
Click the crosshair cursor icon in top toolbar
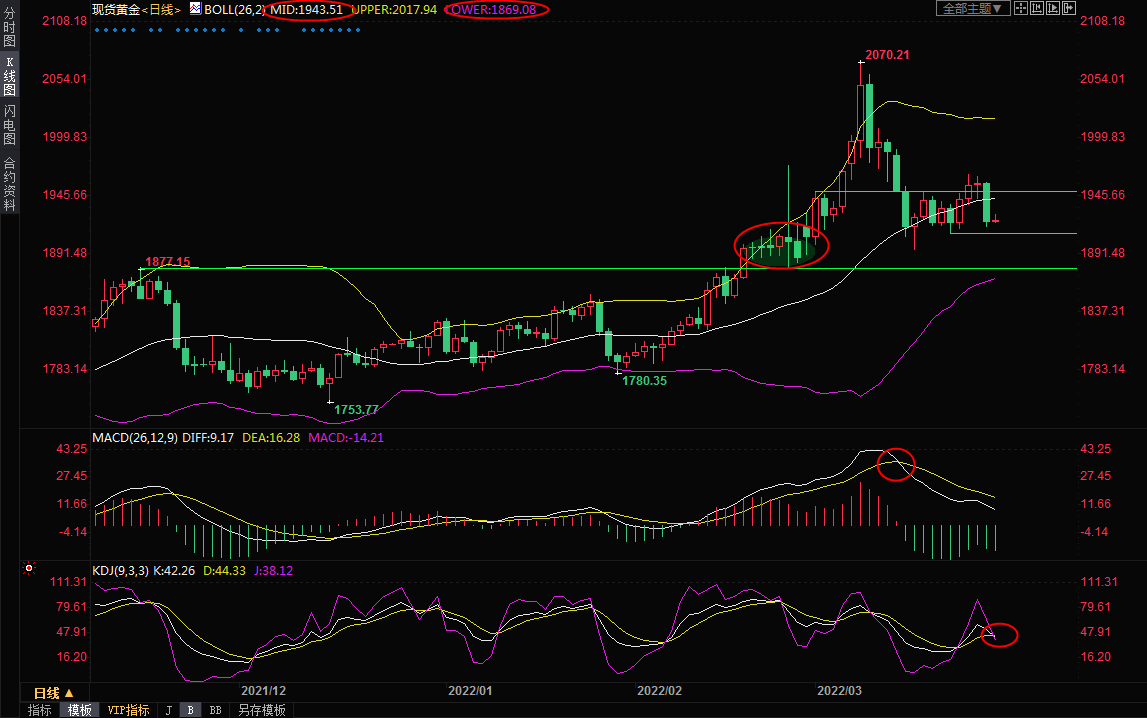point(1021,9)
